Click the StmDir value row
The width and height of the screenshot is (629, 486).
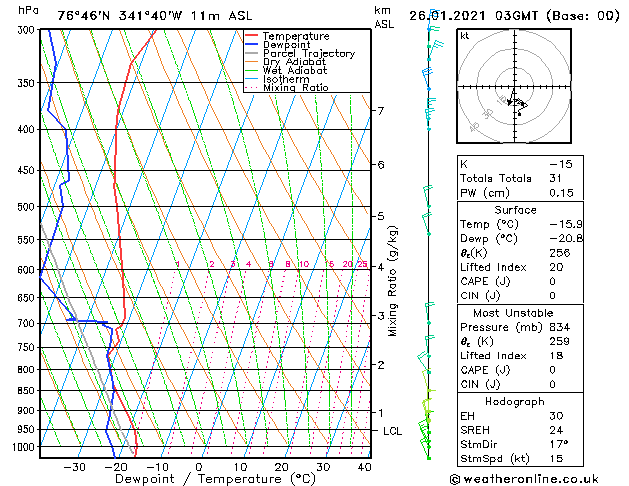[x=520, y=444]
